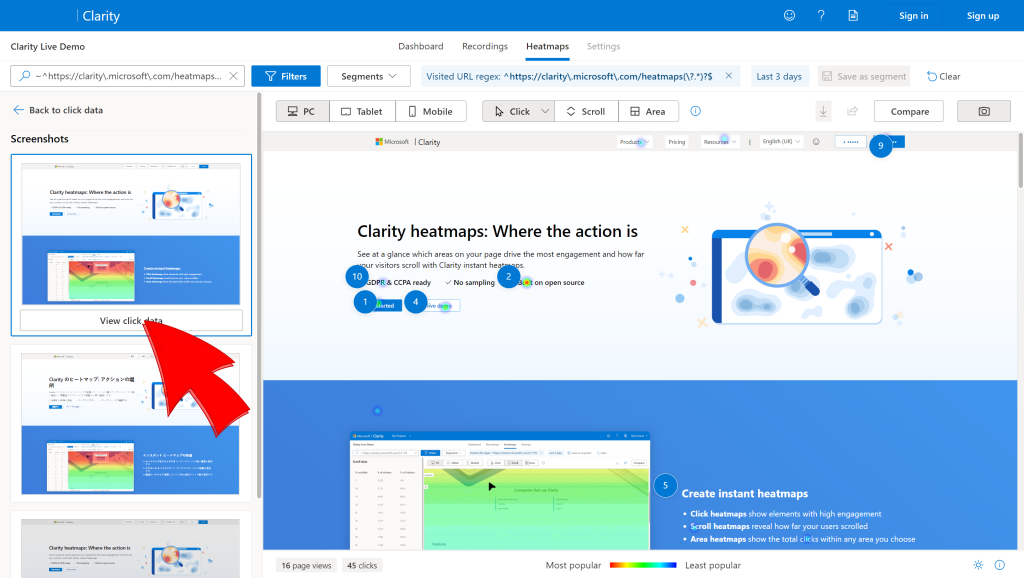
Task: Click the camera screenshot button
Action: (984, 112)
